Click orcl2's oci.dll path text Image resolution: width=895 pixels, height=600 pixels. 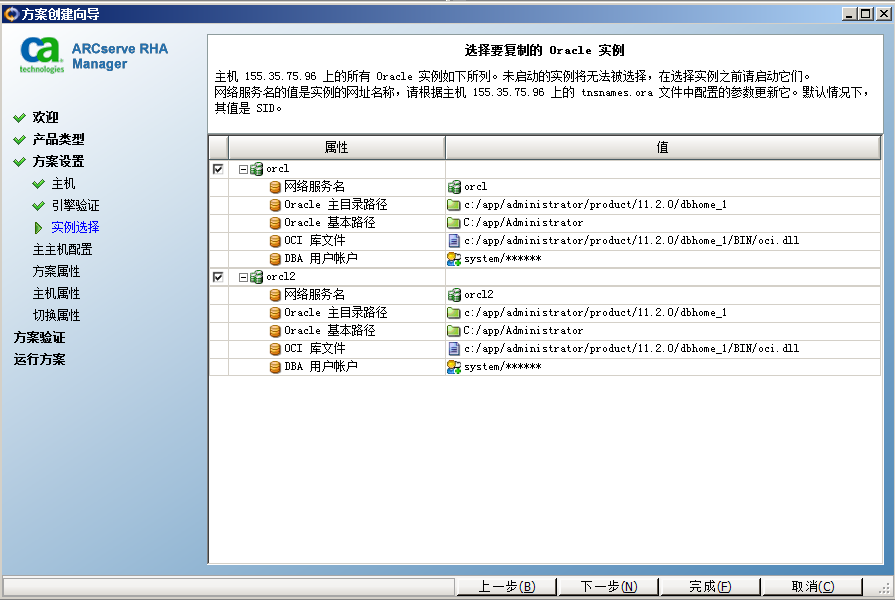point(631,349)
